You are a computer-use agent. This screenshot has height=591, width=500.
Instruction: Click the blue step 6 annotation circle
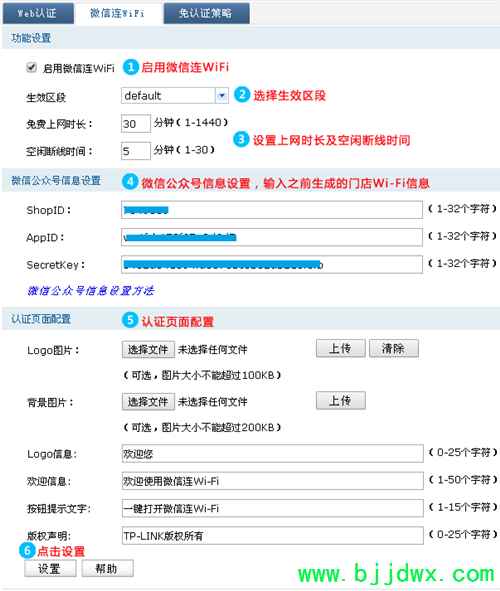[x=27, y=551]
